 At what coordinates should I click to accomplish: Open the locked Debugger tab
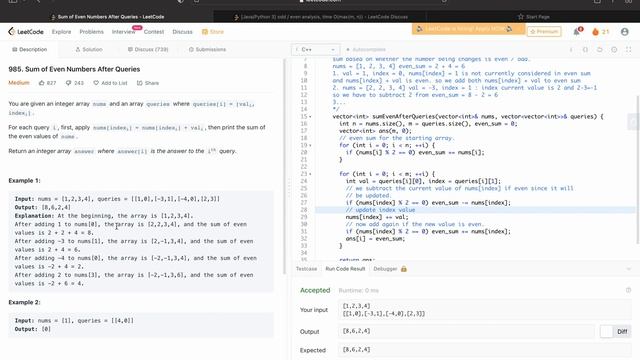pyautogui.click(x=390, y=269)
